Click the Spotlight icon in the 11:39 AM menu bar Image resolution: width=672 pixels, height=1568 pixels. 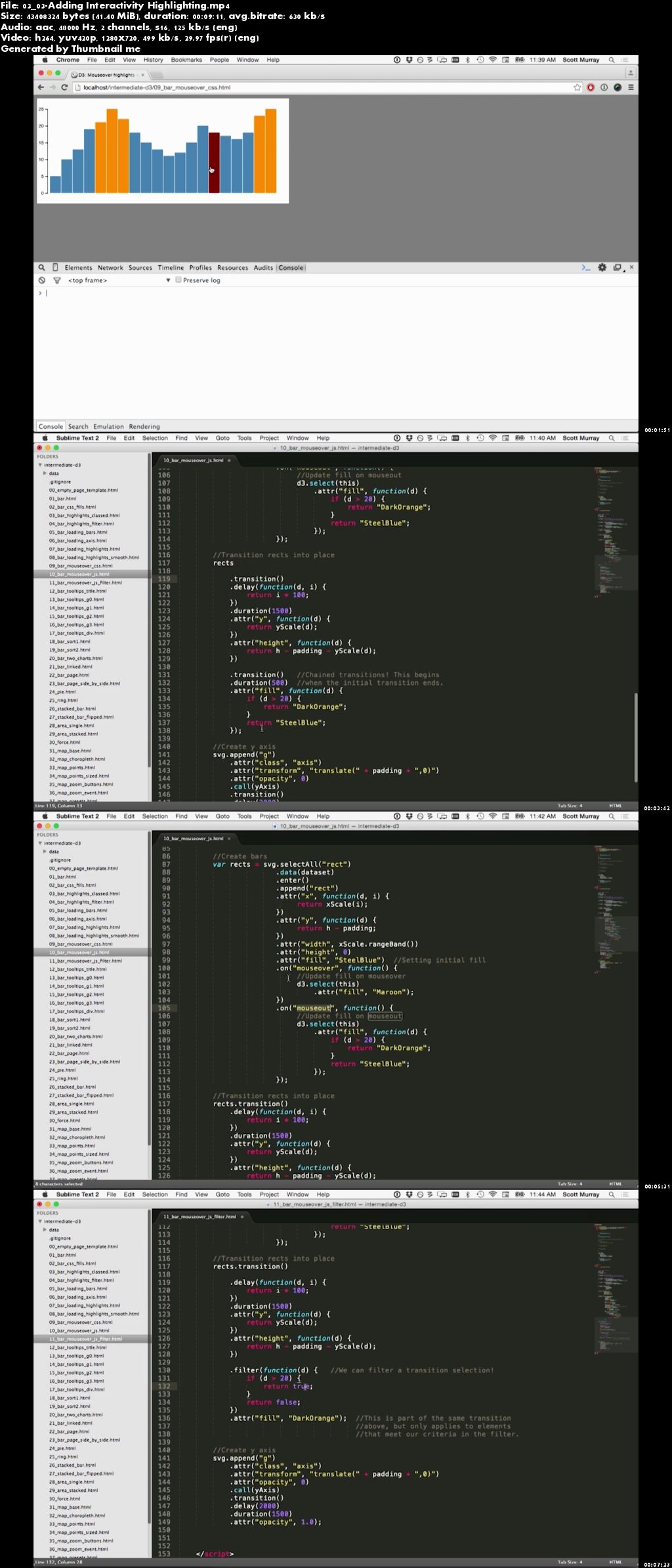(x=612, y=60)
